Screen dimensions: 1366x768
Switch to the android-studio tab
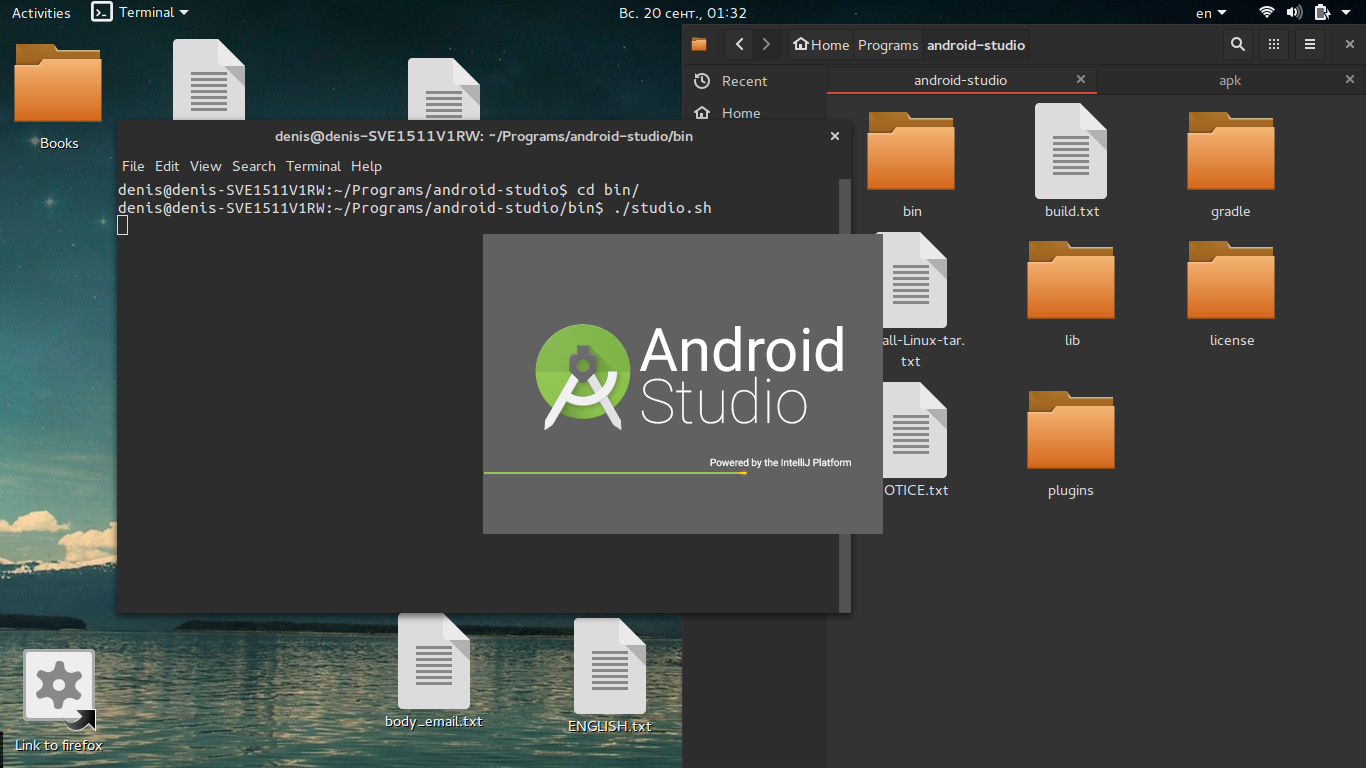[961, 80]
